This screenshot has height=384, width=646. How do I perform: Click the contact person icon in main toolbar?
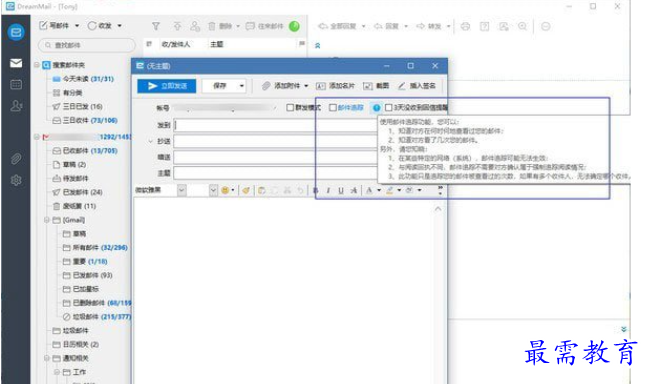(195, 26)
